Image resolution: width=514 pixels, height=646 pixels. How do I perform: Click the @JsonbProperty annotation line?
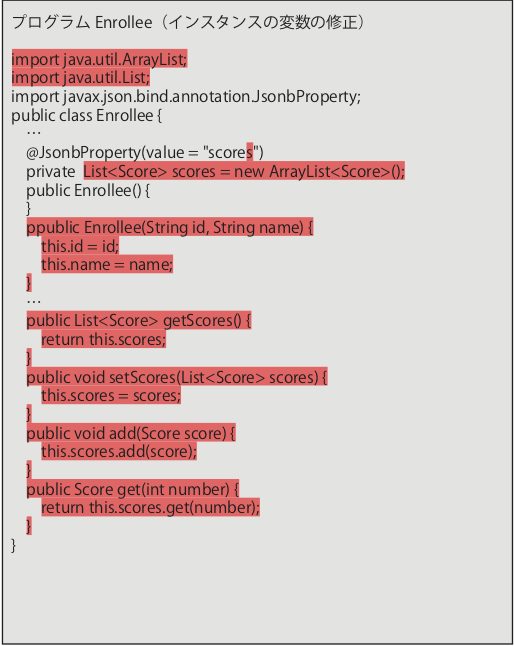pos(145,152)
